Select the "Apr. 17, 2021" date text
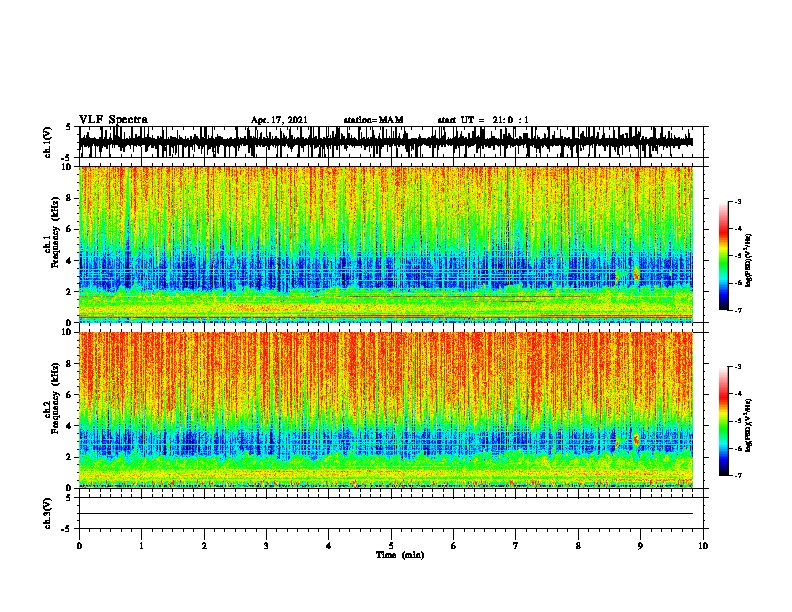 tap(279, 120)
